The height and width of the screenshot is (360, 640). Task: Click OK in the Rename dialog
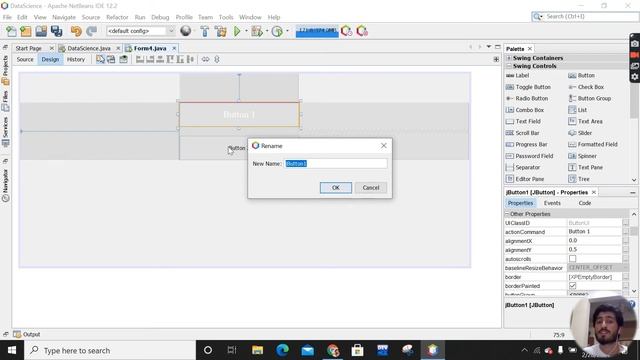click(336, 188)
